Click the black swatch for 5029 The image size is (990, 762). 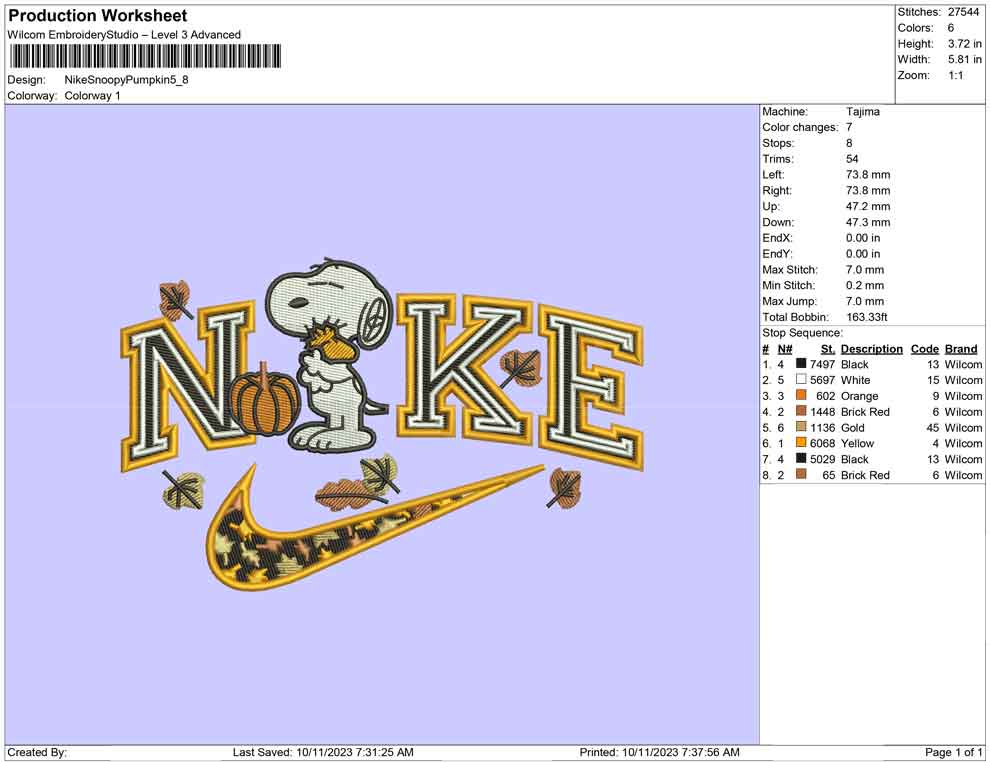[801, 459]
